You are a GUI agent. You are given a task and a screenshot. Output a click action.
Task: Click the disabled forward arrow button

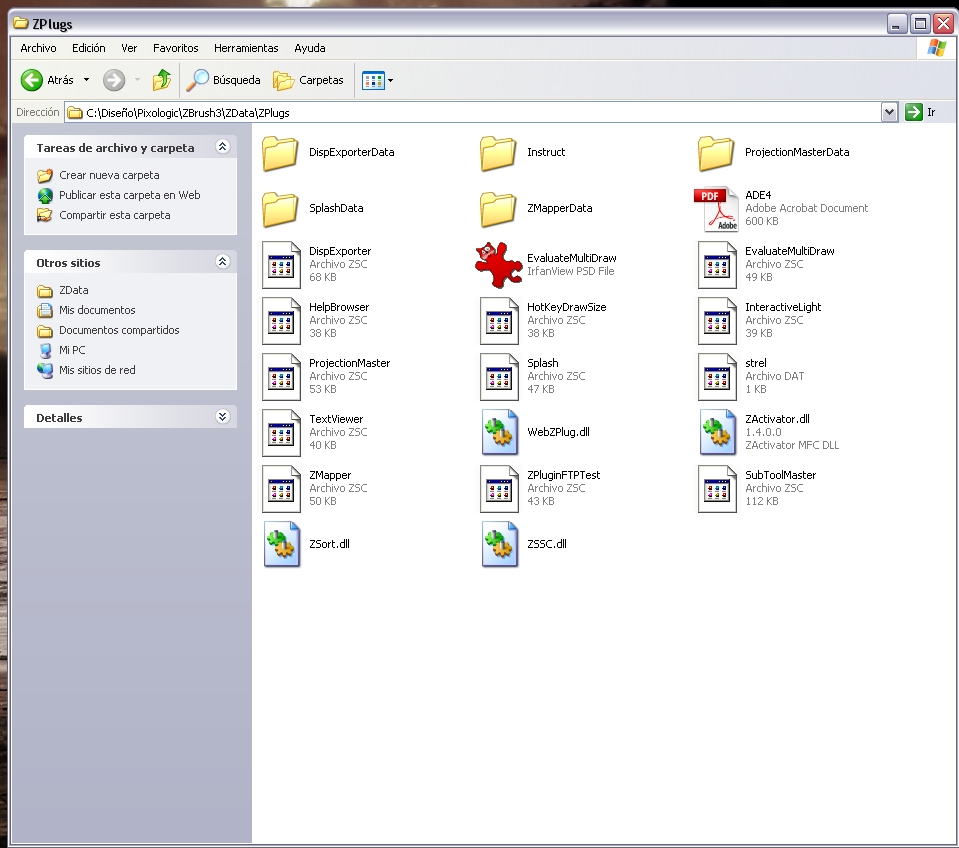114,80
